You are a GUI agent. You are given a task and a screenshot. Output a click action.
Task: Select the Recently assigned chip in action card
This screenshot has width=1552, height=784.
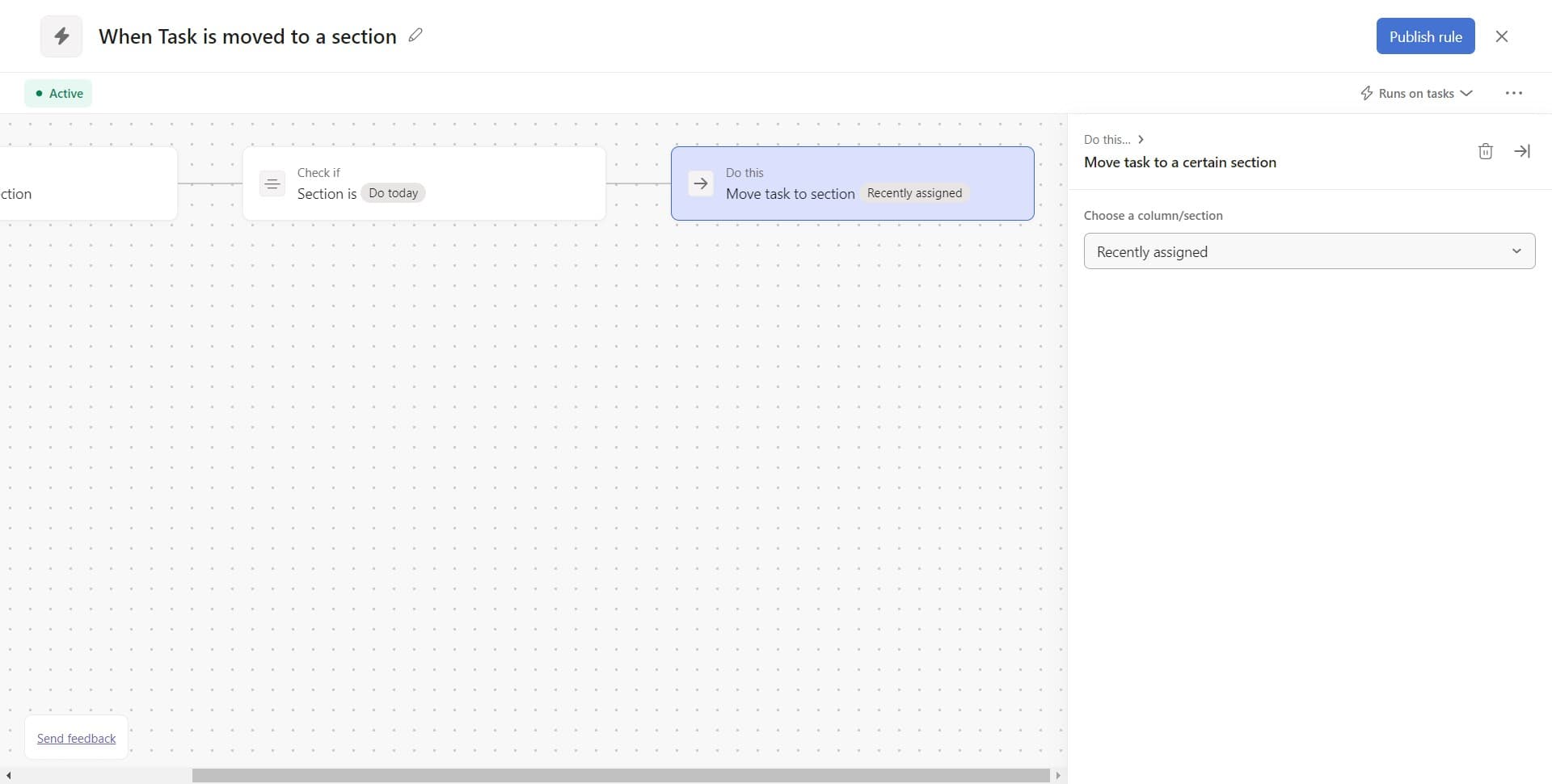(914, 193)
